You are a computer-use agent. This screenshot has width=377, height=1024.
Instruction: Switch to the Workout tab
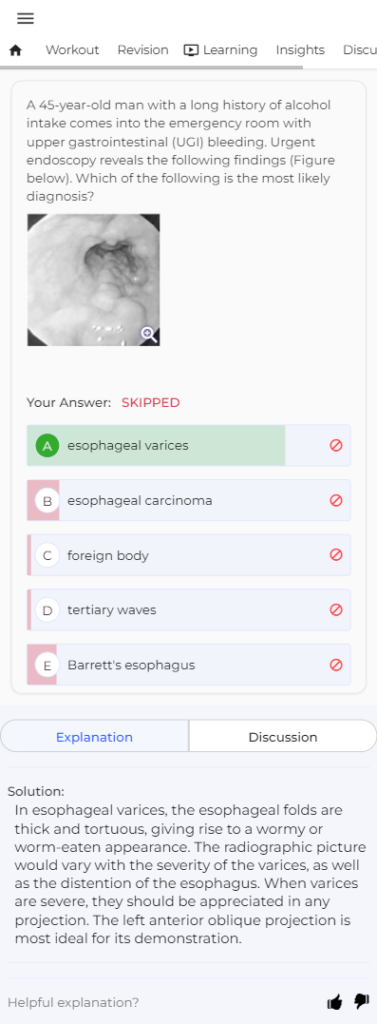[72, 50]
